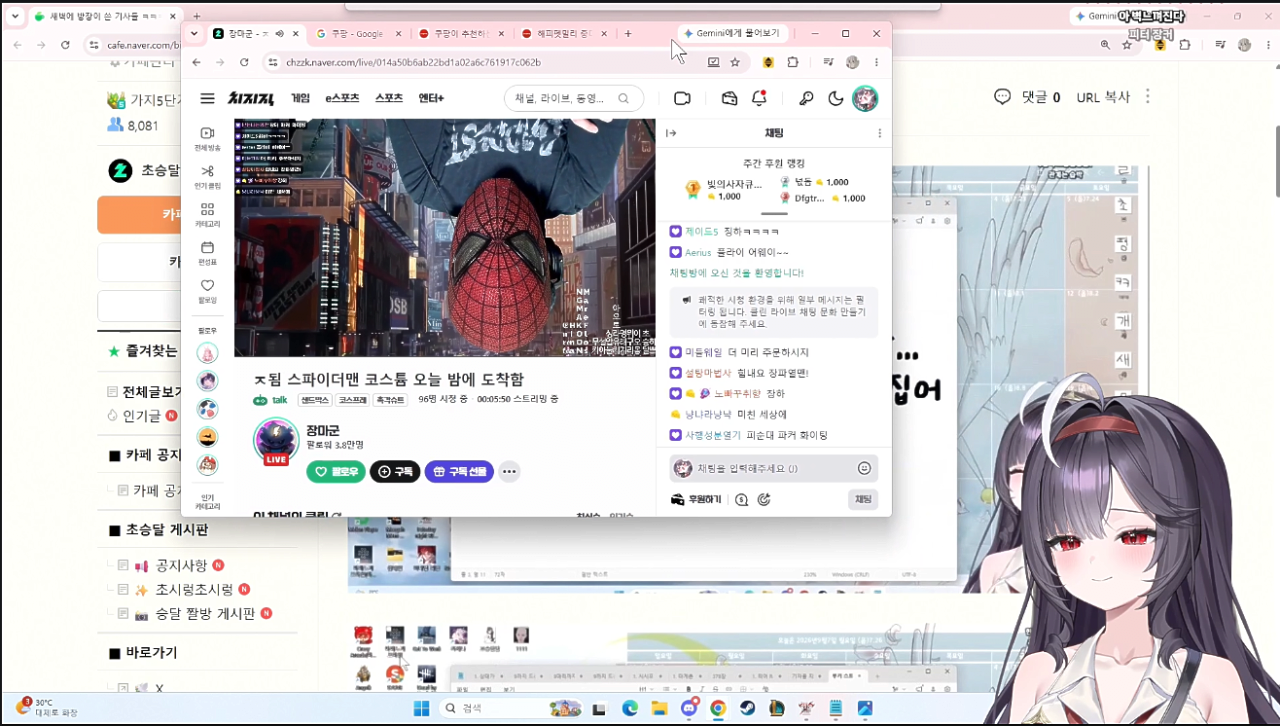Screen dimensions: 1280x726
Task: Open Chrome from the taskbar
Action: [x=718, y=708]
